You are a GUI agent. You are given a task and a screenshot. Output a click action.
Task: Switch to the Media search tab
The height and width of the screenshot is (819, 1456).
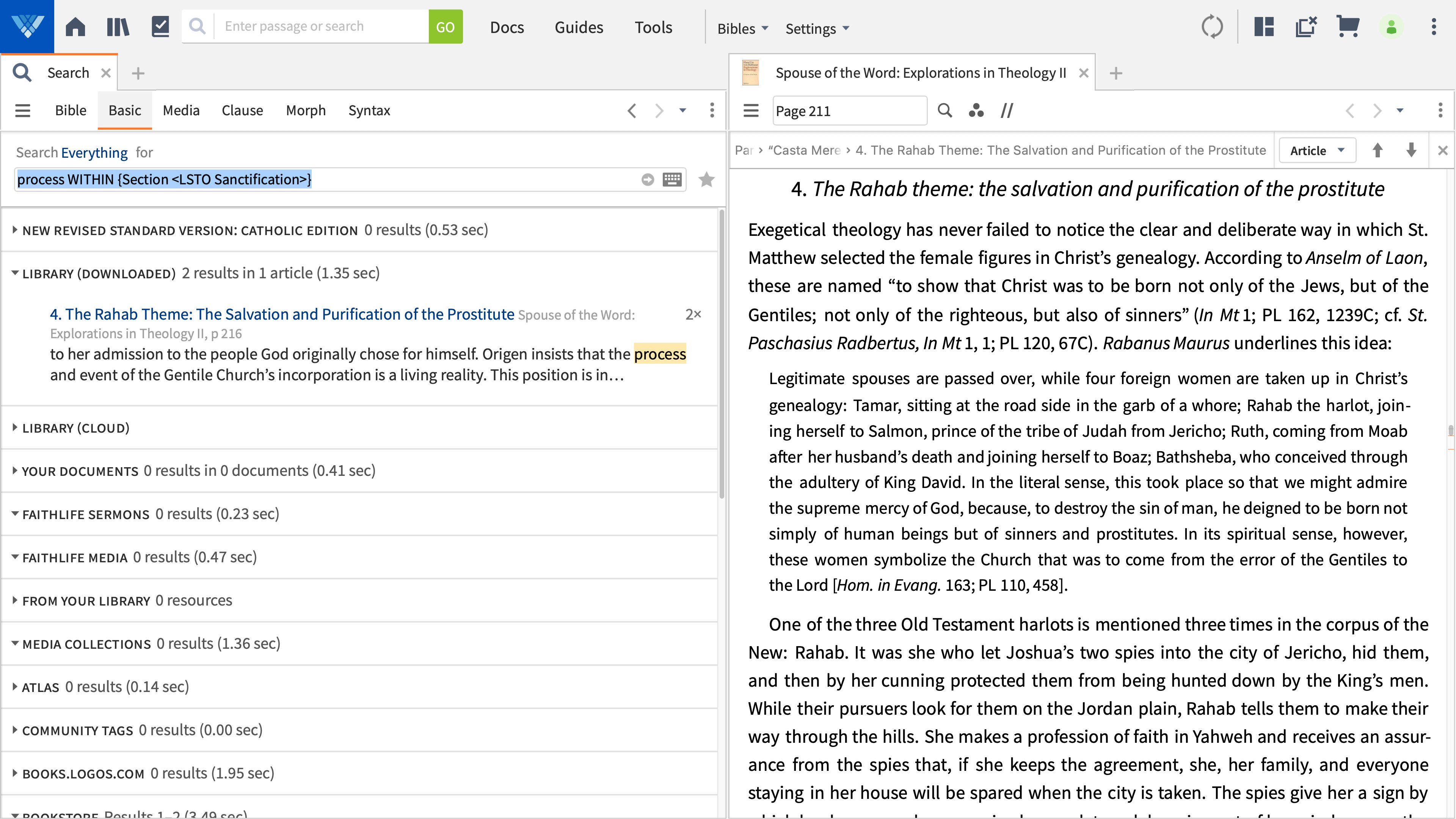[181, 110]
